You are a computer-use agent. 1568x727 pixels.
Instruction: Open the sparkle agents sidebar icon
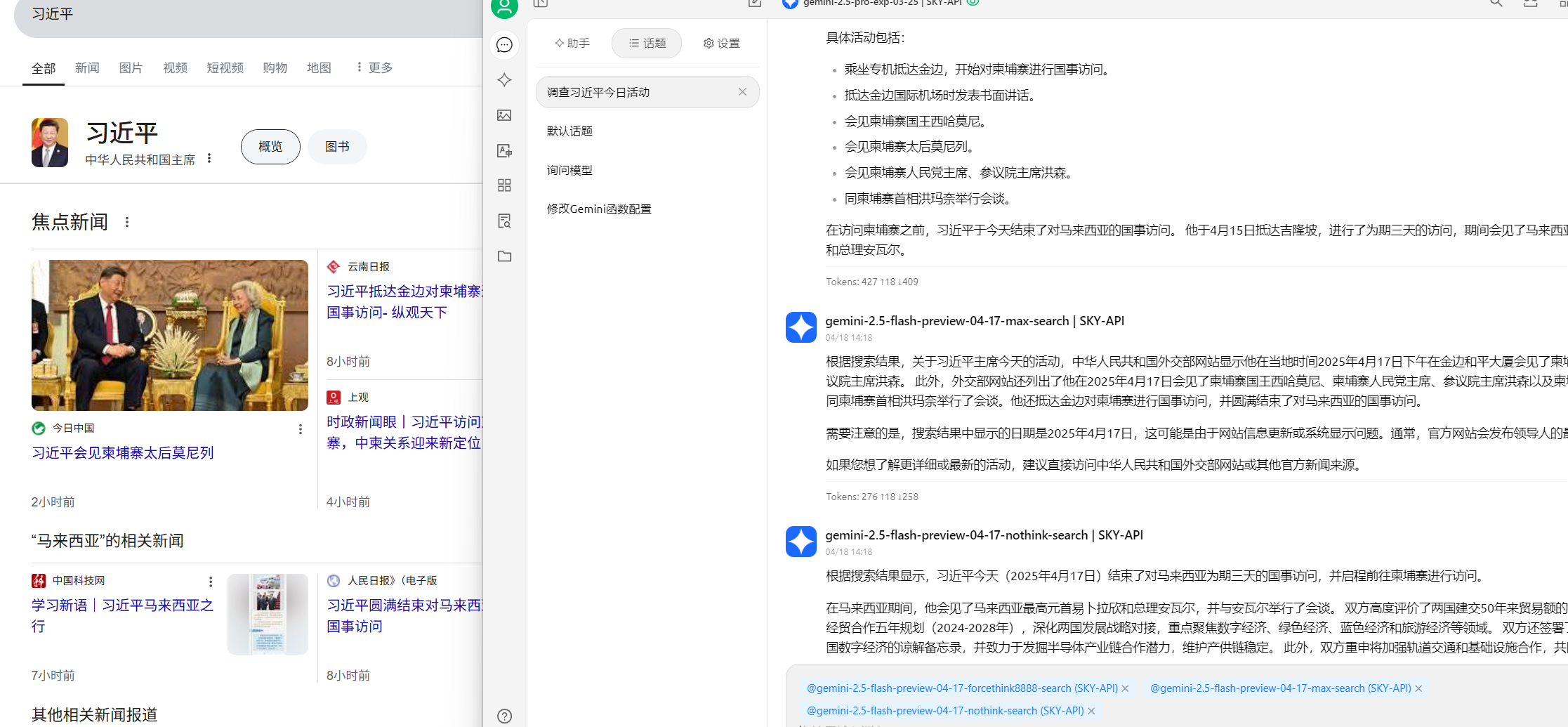(504, 80)
